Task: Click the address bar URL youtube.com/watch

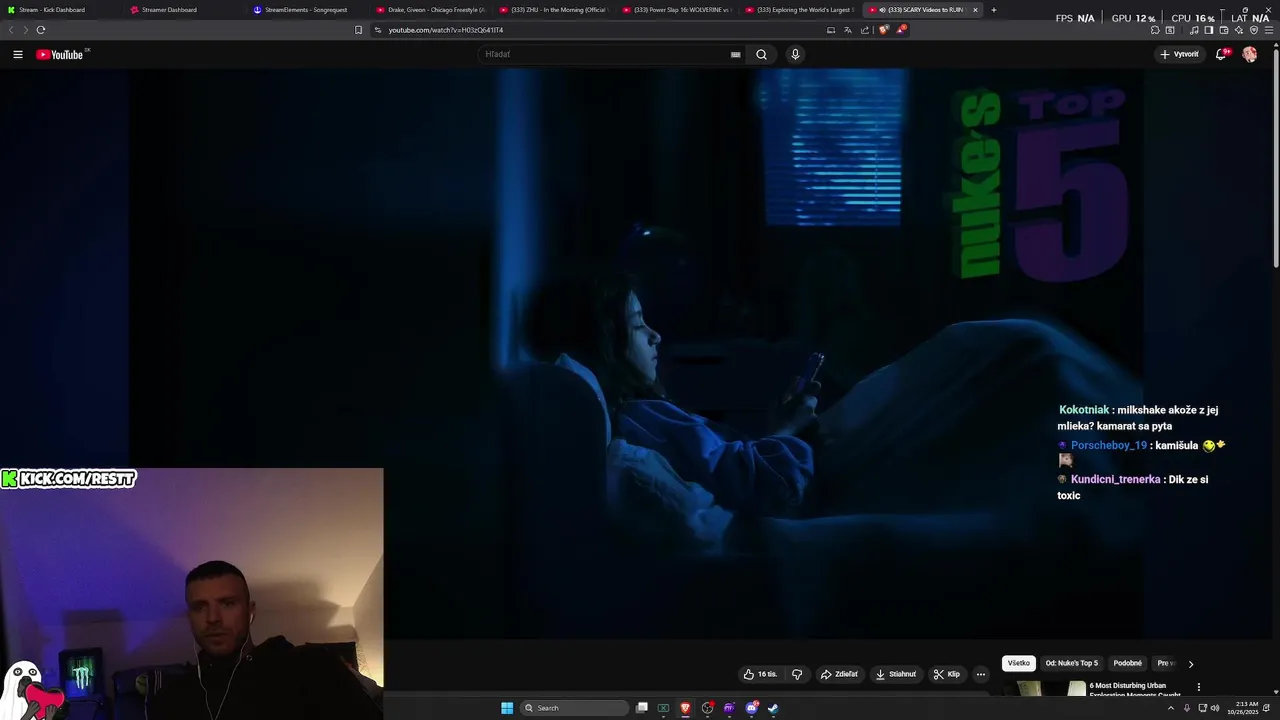Action: pos(446,30)
